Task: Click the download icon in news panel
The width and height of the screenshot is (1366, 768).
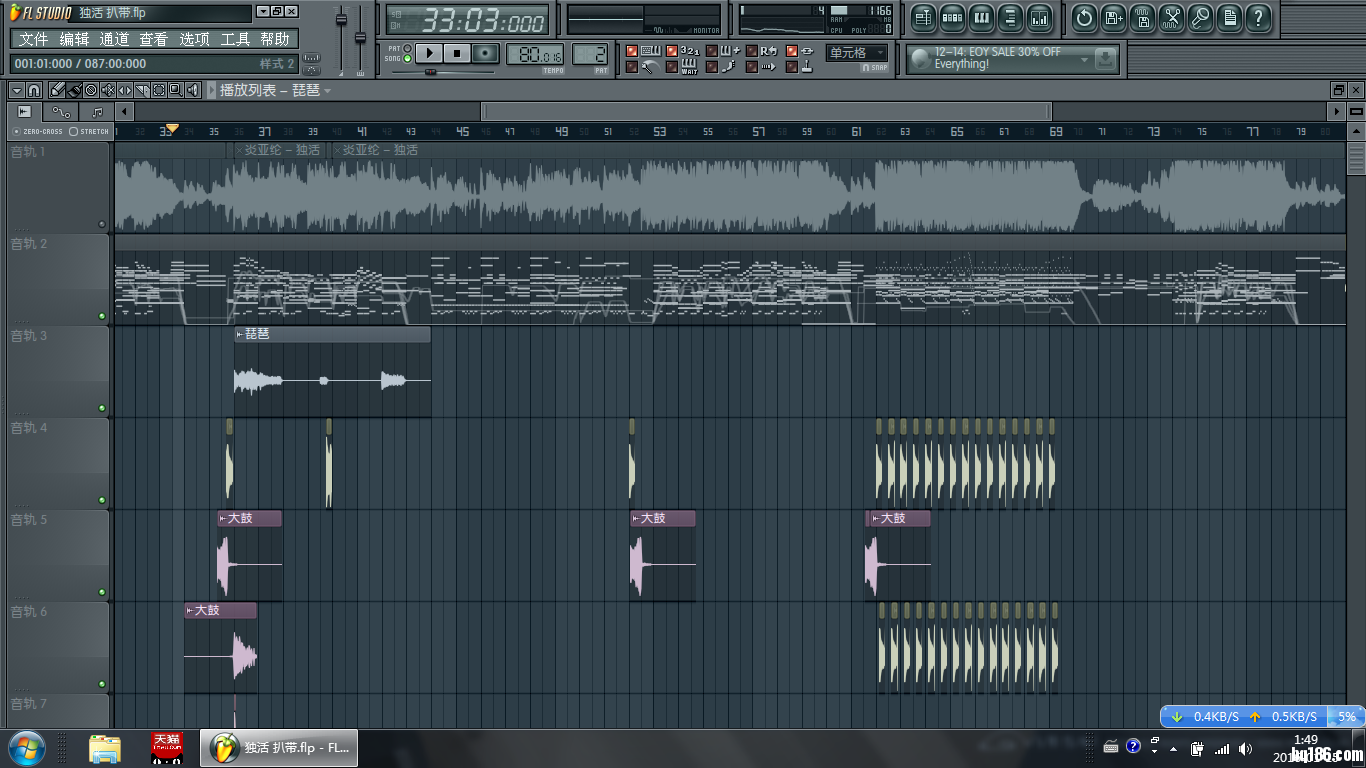Action: 1104,59
